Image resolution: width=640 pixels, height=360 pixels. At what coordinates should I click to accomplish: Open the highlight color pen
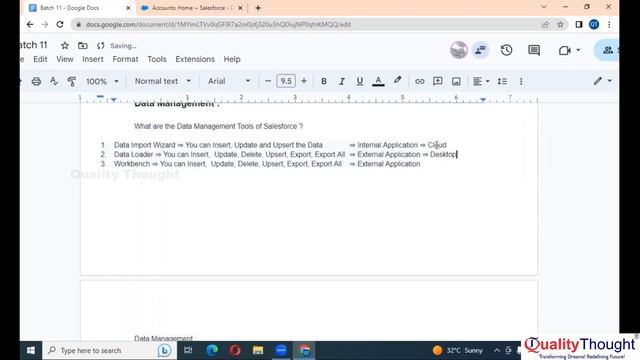397,80
